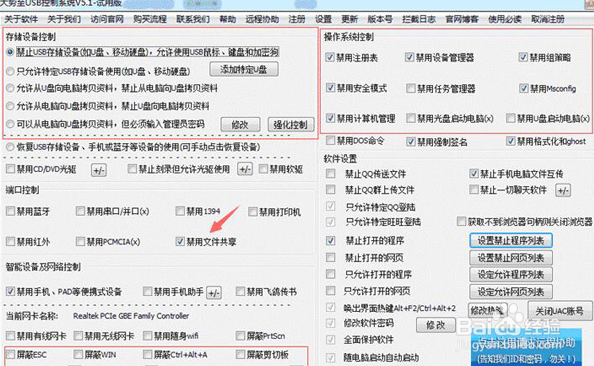Image resolution: width=594 pixels, height=366 pixels.
Task: Uncheck 禁用手机、PAD等便携式设备 checkbox
Action: (x=11, y=291)
